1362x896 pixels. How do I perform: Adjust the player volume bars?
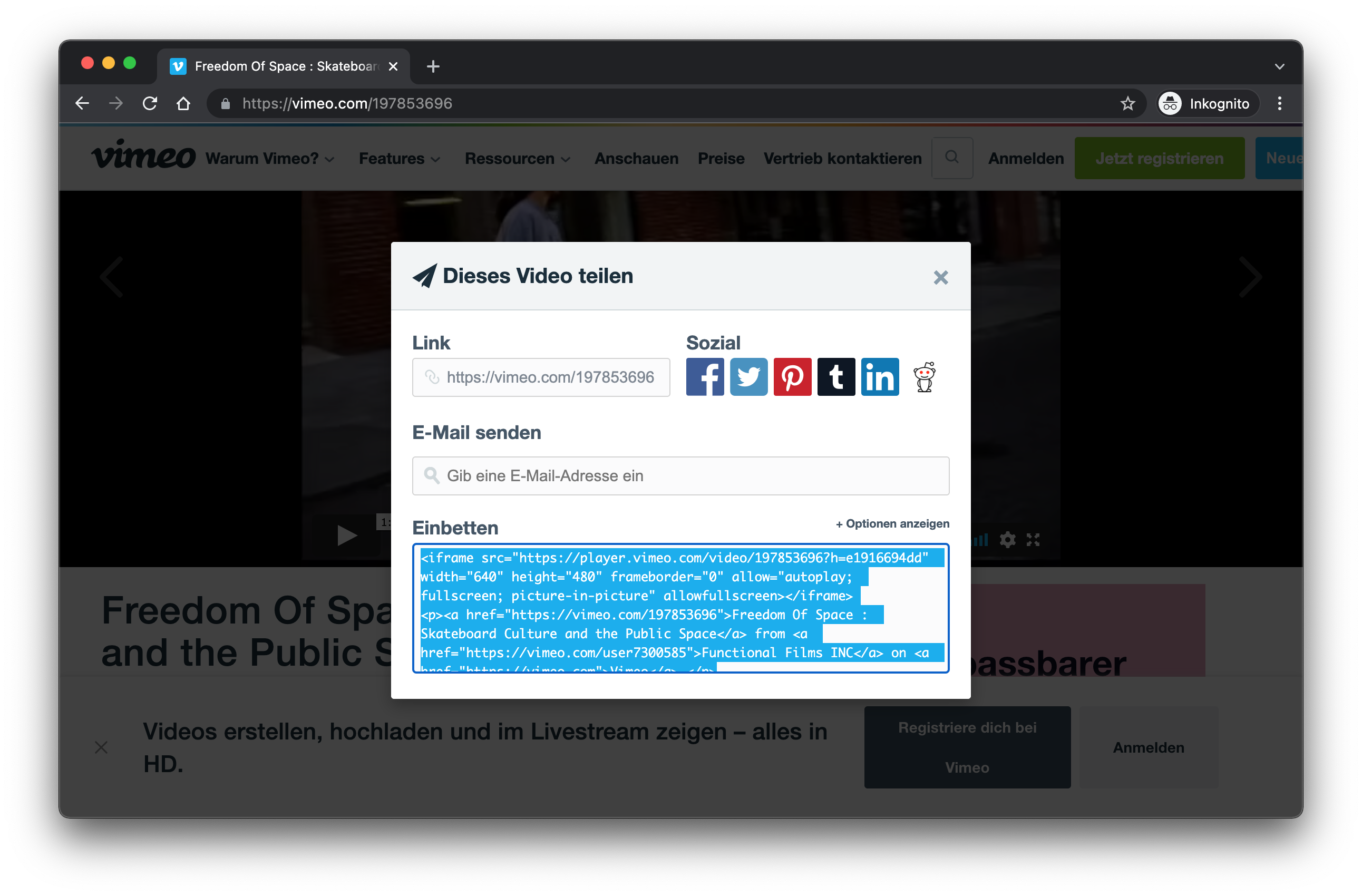(980, 539)
